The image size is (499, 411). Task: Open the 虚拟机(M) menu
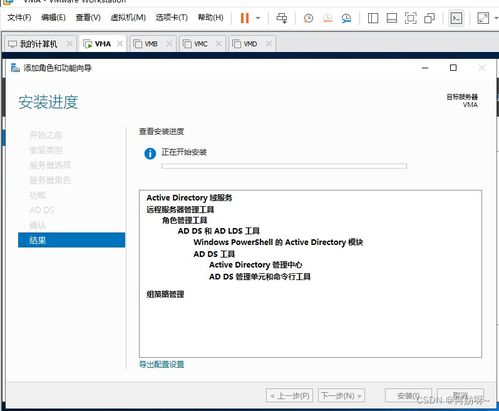pos(128,17)
